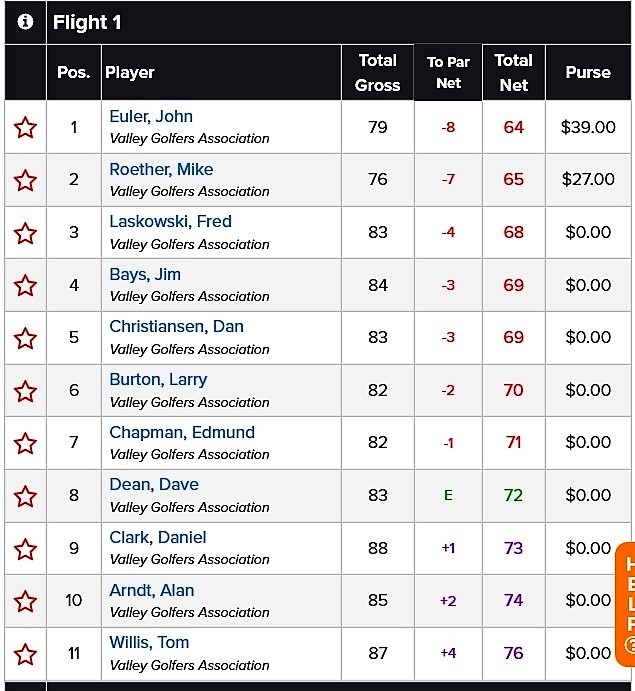The image size is (635, 691).
Task: Open the orange Help side tab
Action: click(x=626, y=604)
